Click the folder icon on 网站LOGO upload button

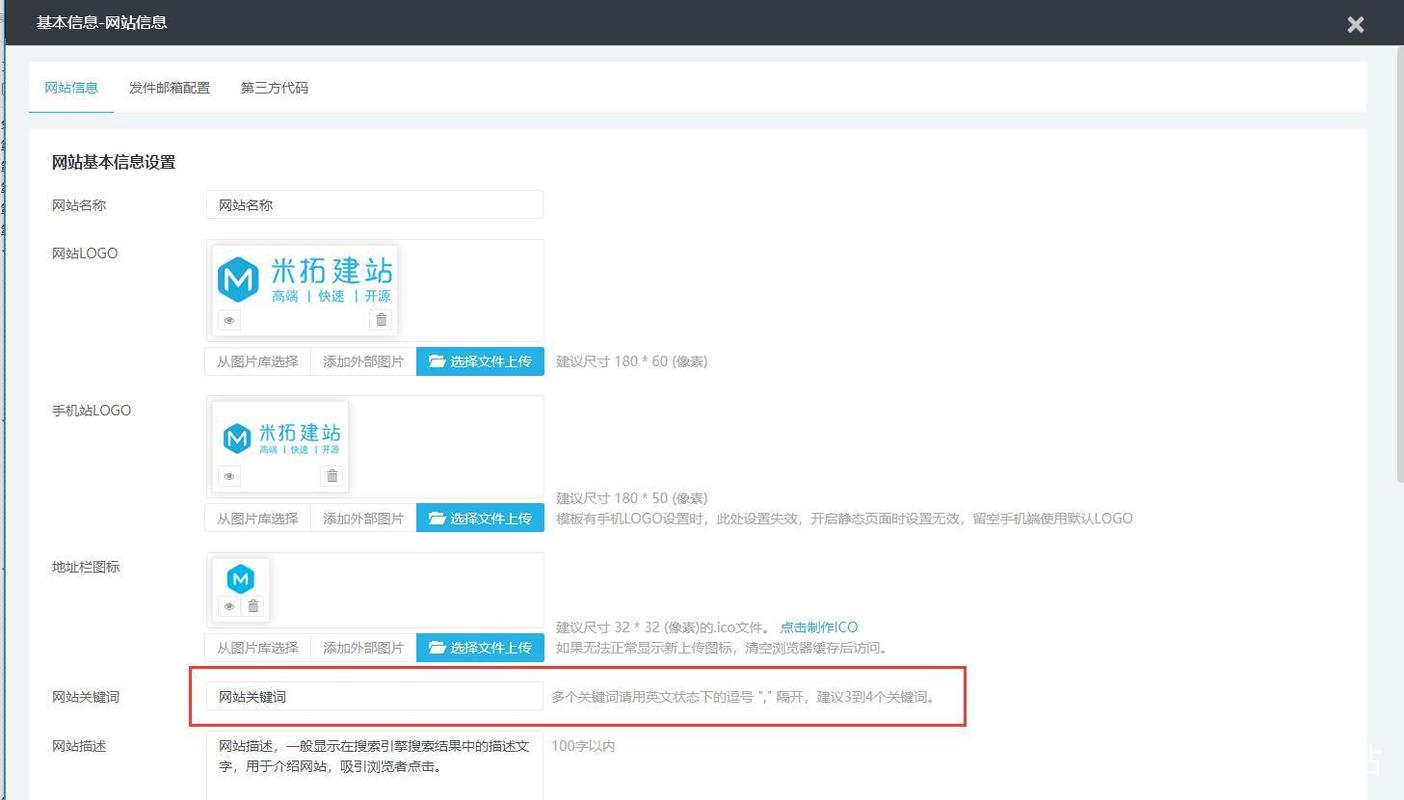tap(437, 361)
